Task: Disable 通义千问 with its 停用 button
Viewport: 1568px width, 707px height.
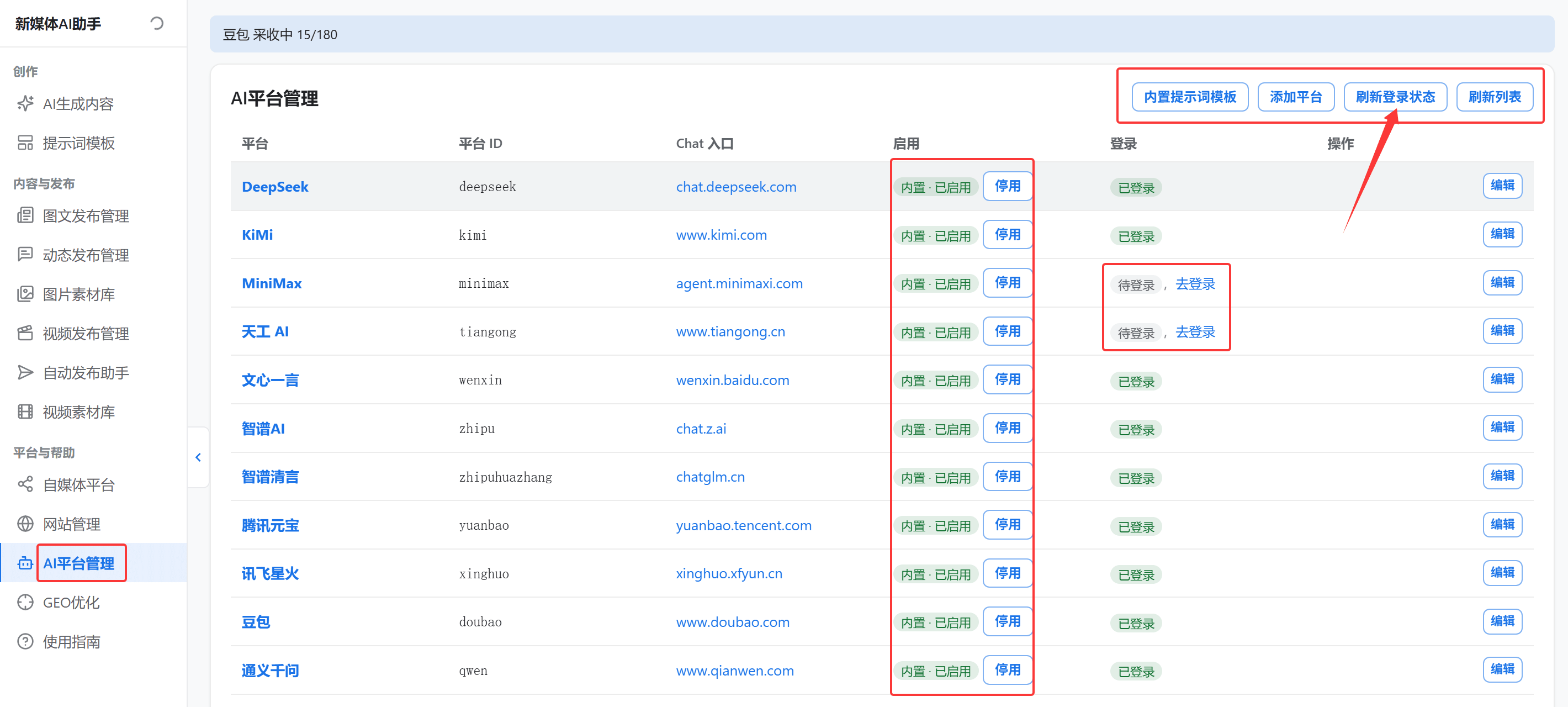Action: tap(1008, 671)
